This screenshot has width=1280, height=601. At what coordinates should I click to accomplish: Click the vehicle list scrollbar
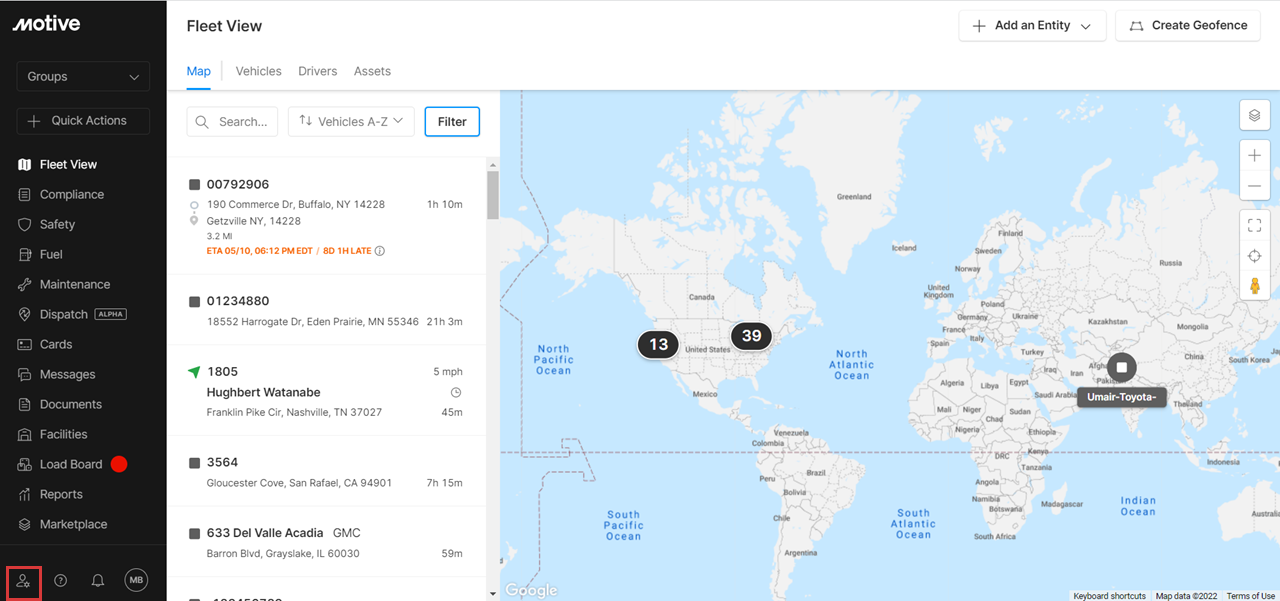coord(492,194)
